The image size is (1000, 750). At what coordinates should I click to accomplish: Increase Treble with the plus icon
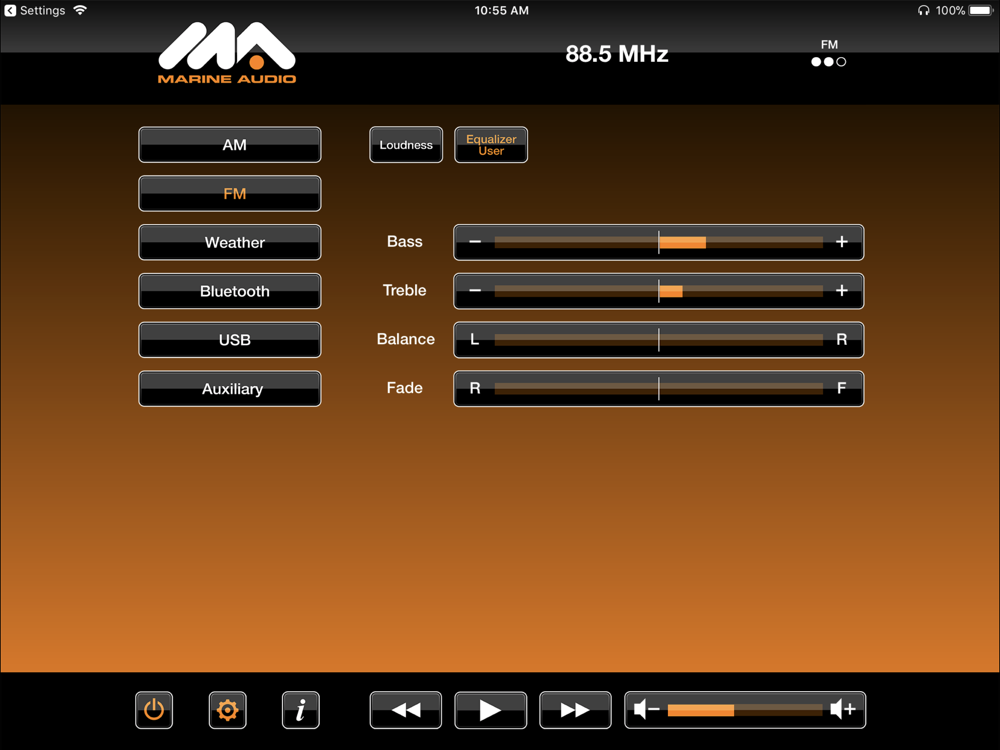[842, 291]
